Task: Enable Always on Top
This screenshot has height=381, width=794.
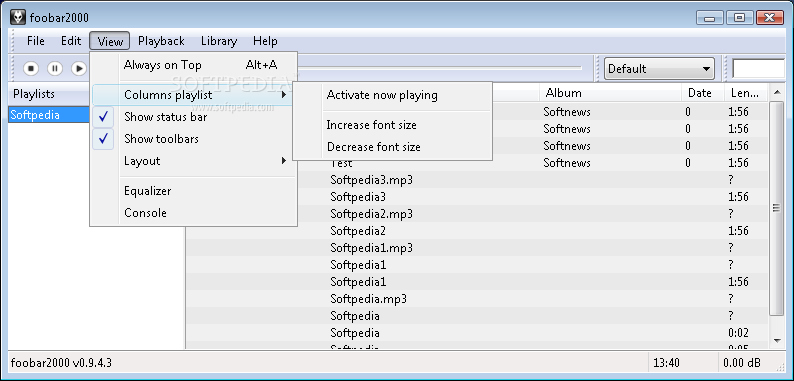Action: 193,65
